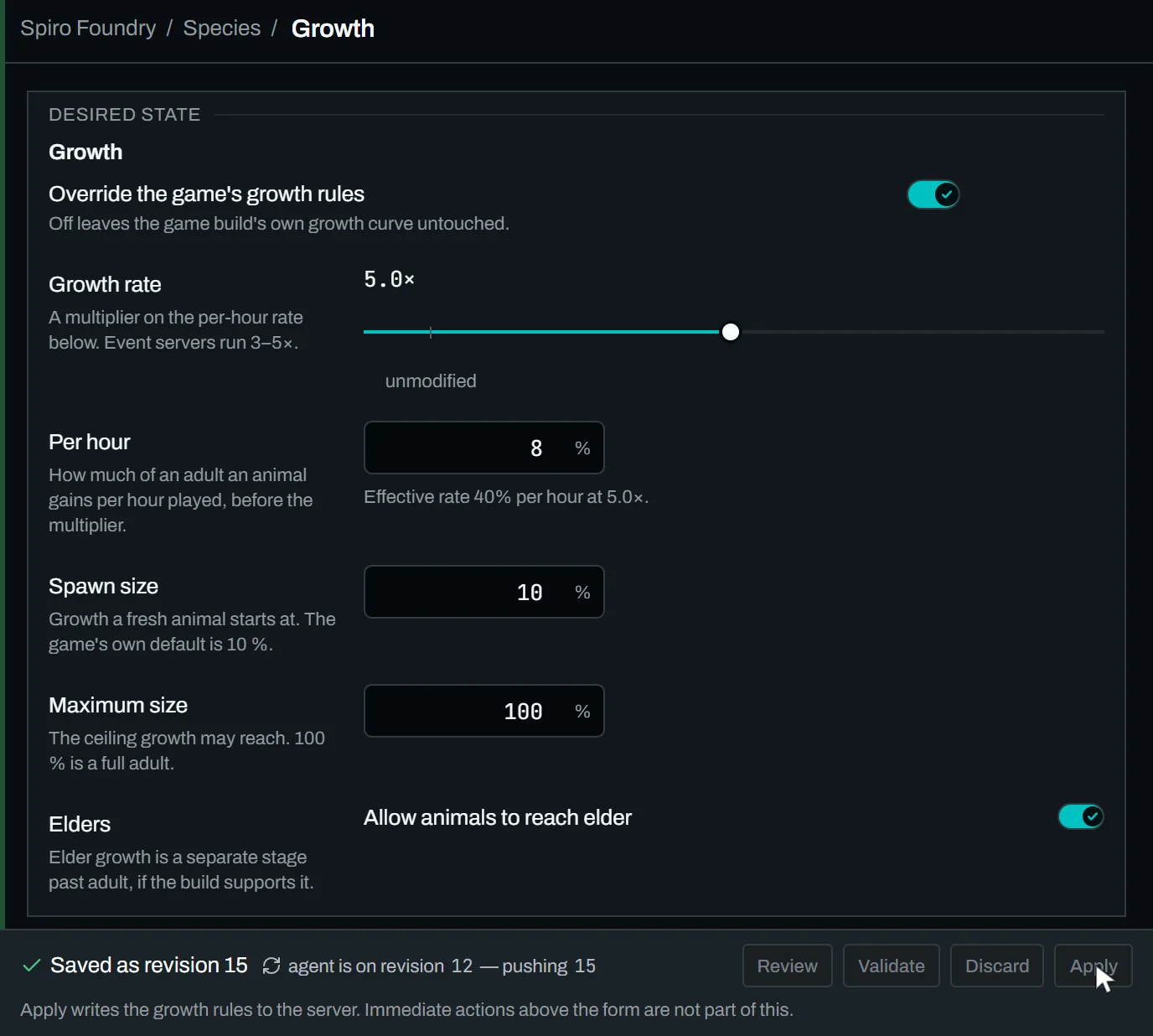The image size is (1153, 1036).
Task: Open the Species breadcrumb link
Action: (222, 28)
